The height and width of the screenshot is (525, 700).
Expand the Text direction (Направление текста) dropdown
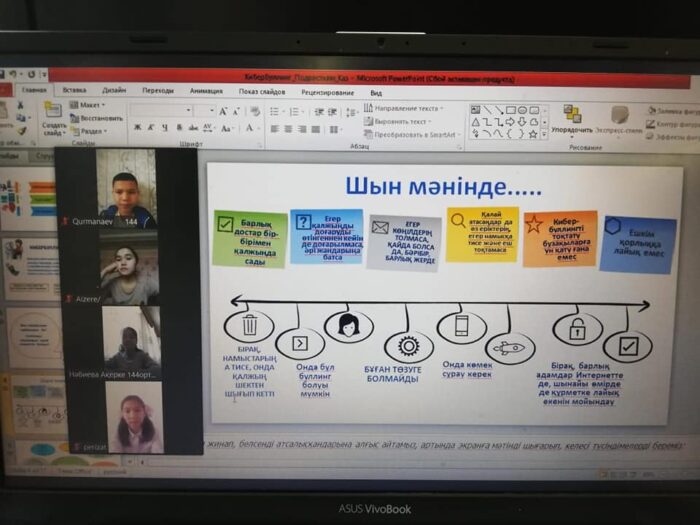pos(406,108)
